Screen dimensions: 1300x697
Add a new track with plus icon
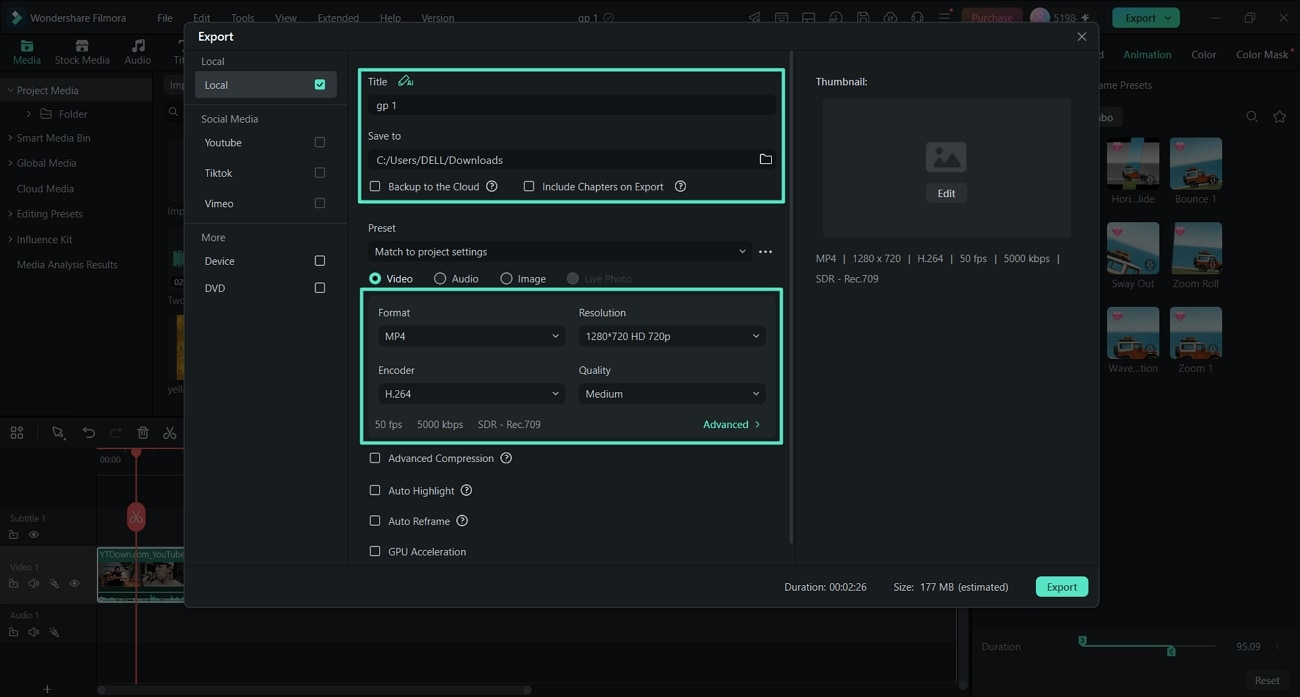click(x=46, y=689)
